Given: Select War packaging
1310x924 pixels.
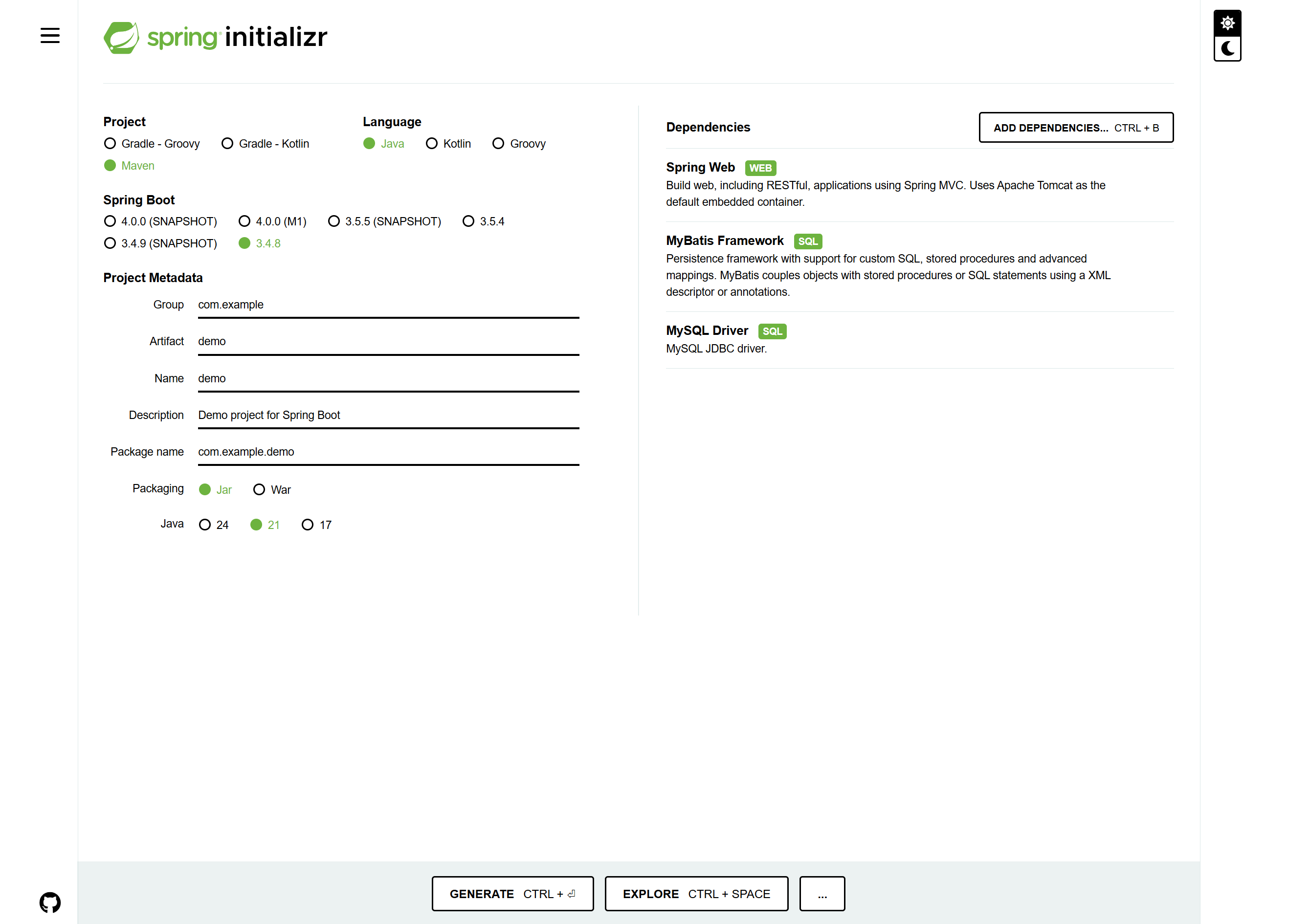Looking at the screenshot, I should (272, 489).
